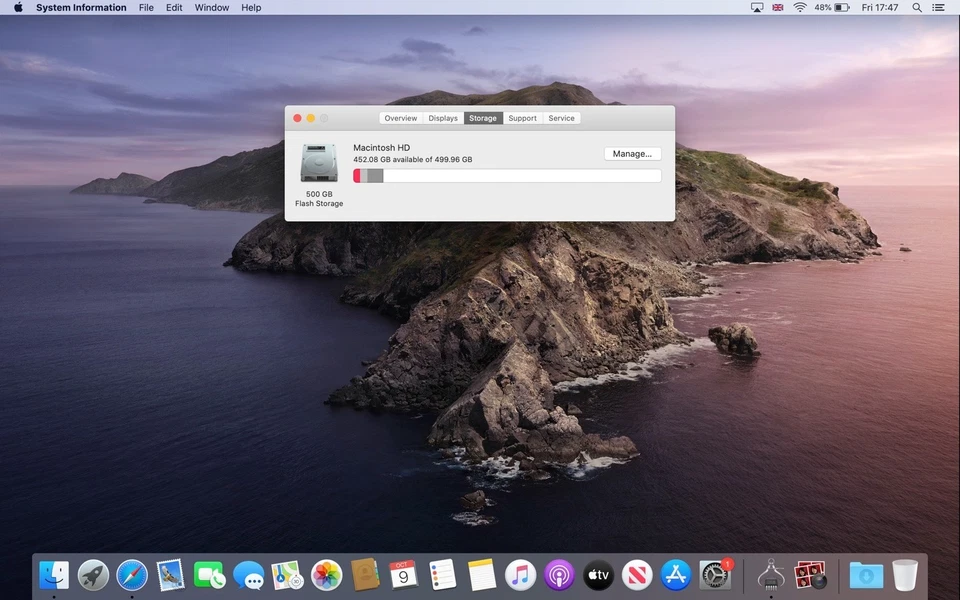This screenshot has height=600, width=960.
Task: Click '452.08 GB available of 499.96 GB' text
Action: click(413, 159)
